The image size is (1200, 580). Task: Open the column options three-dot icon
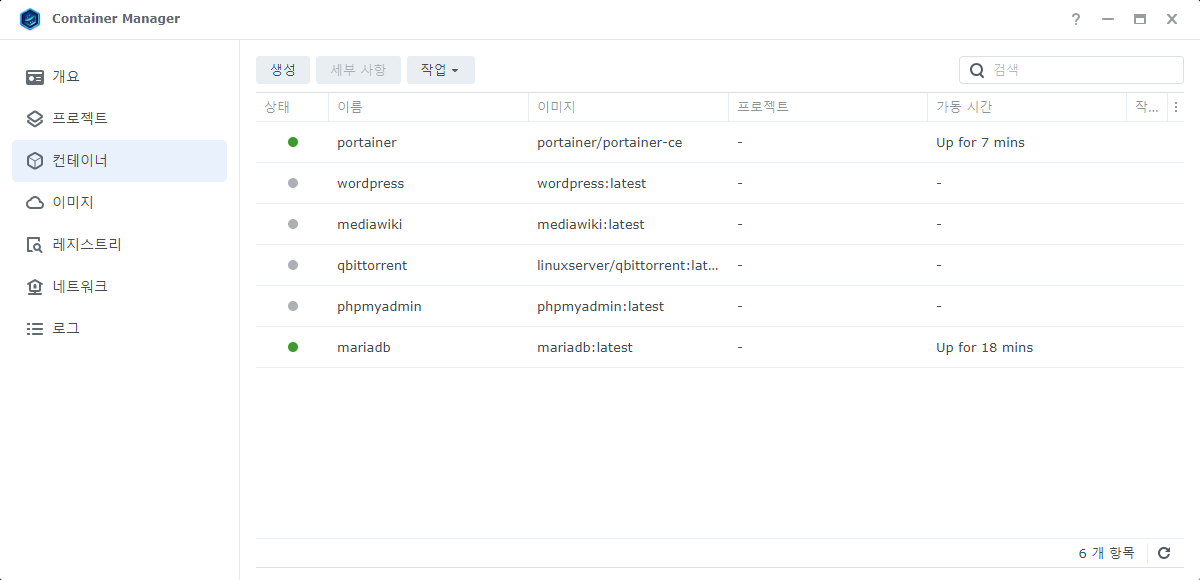1176,107
